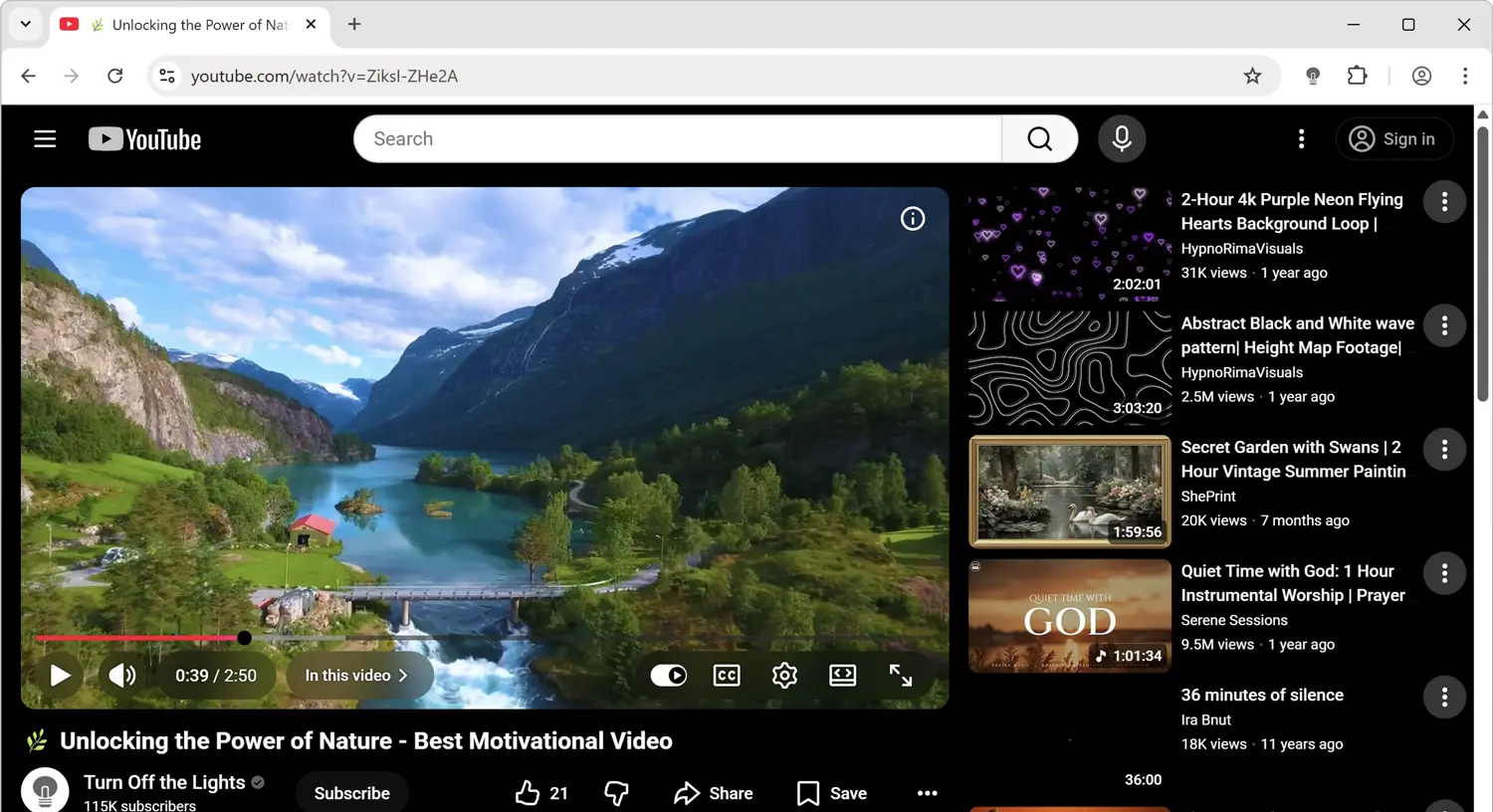Select the 'Unlocking the Power of Nature' browser tab
This screenshot has height=812, width=1493.
point(194,24)
